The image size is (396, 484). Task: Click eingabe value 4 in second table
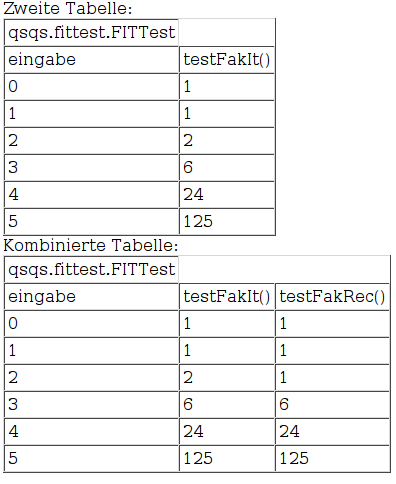pyautogui.click(x=91, y=195)
